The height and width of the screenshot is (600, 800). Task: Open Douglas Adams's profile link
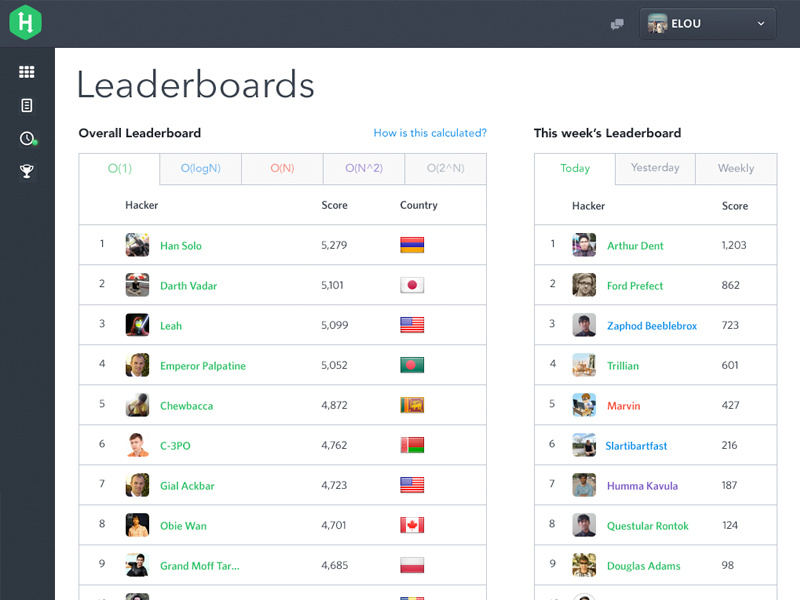click(643, 566)
